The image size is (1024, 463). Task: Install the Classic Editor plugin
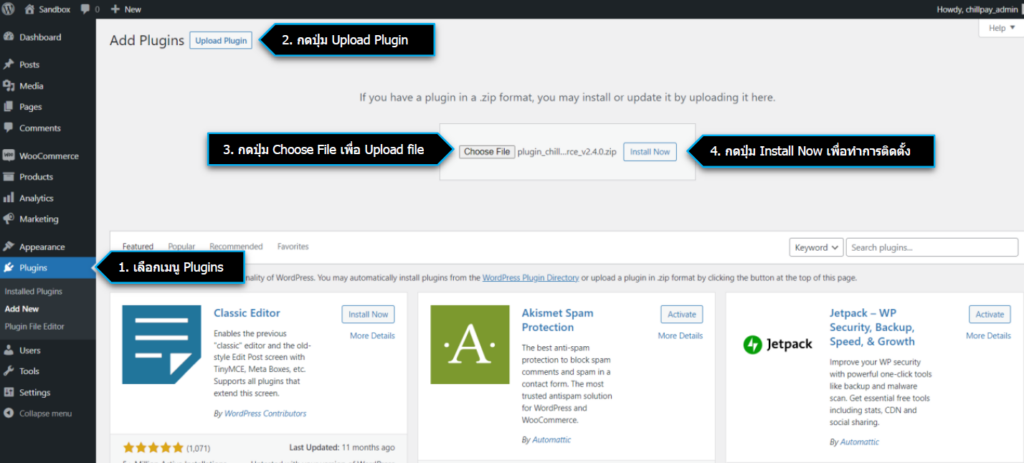368,314
